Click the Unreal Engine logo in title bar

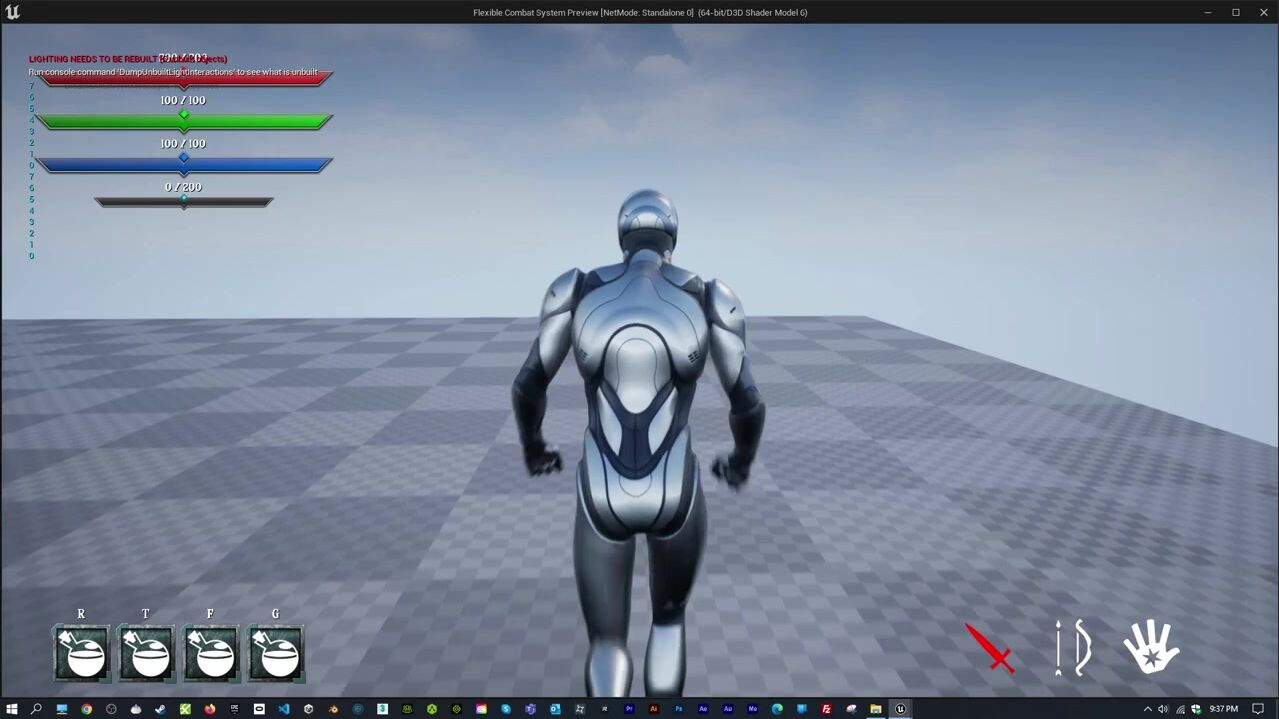pyautogui.click(x=12, y=12)
